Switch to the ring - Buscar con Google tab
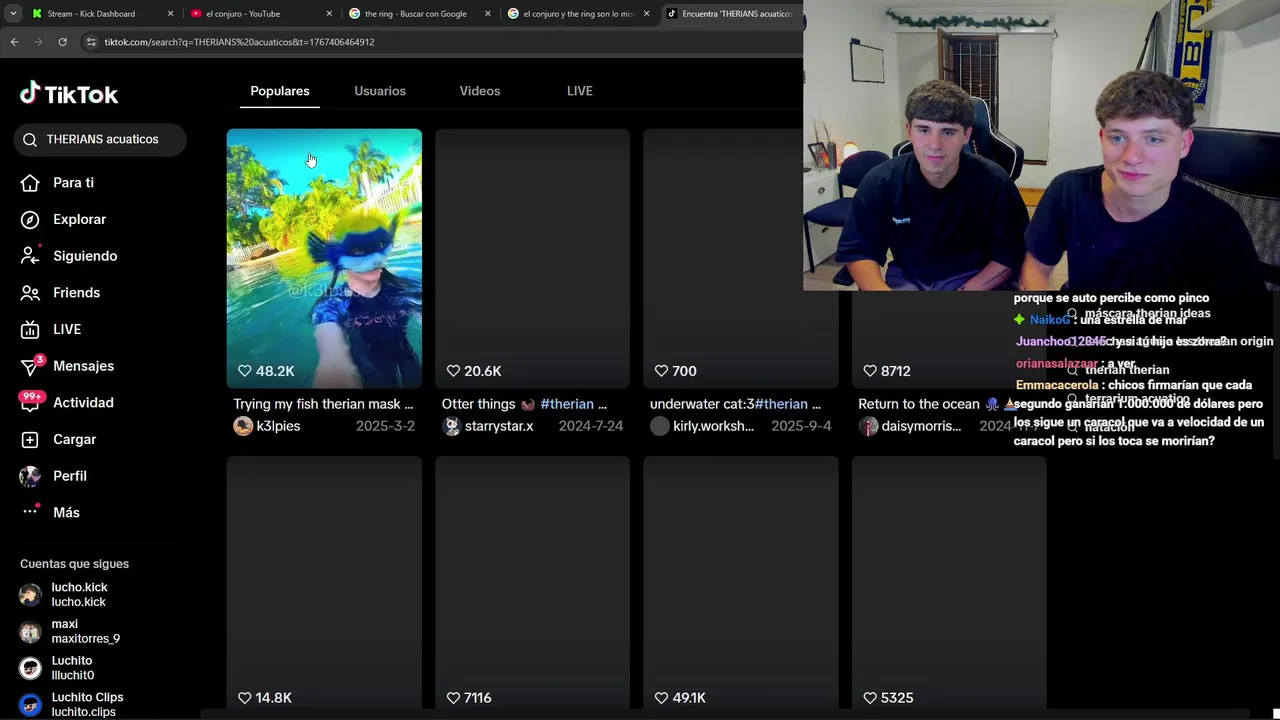Image resolution: width=1280 pixels, height=720 pixels. point(418,14)
